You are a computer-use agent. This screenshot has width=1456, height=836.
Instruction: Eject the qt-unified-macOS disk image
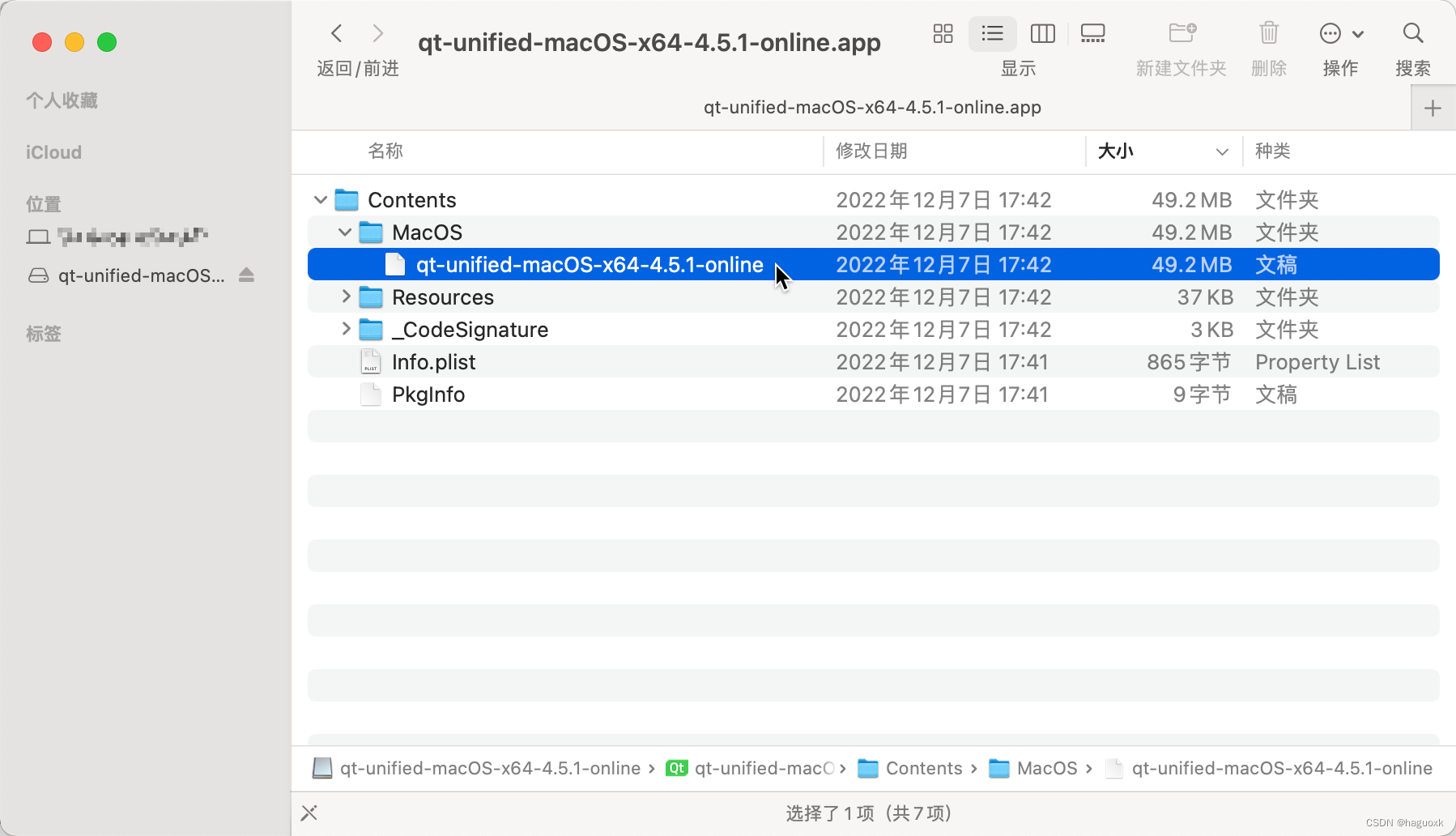(246, 275)
